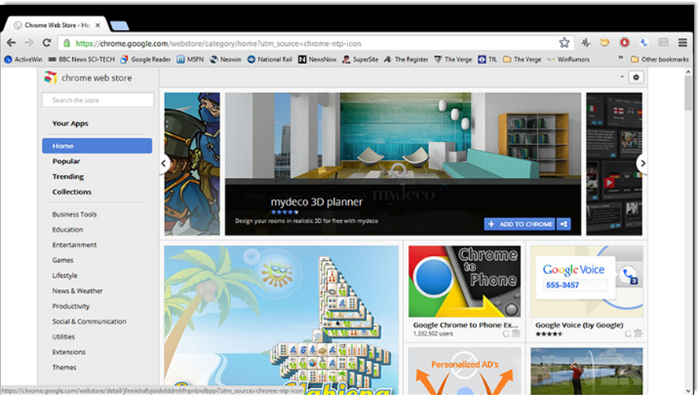Open the store settings gear

click(636, 77)
